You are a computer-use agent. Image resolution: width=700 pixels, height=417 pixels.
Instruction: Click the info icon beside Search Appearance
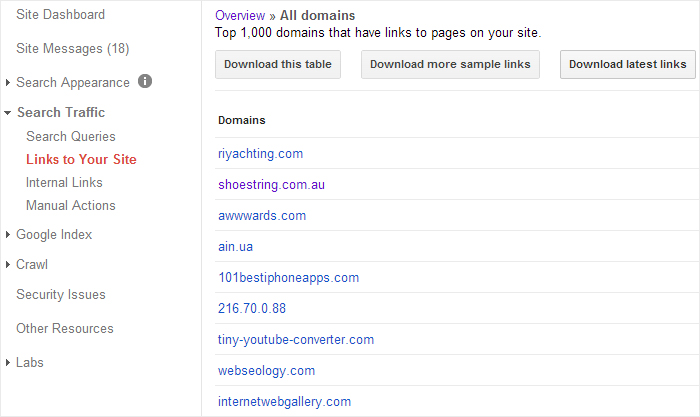(x=145, y=81)
